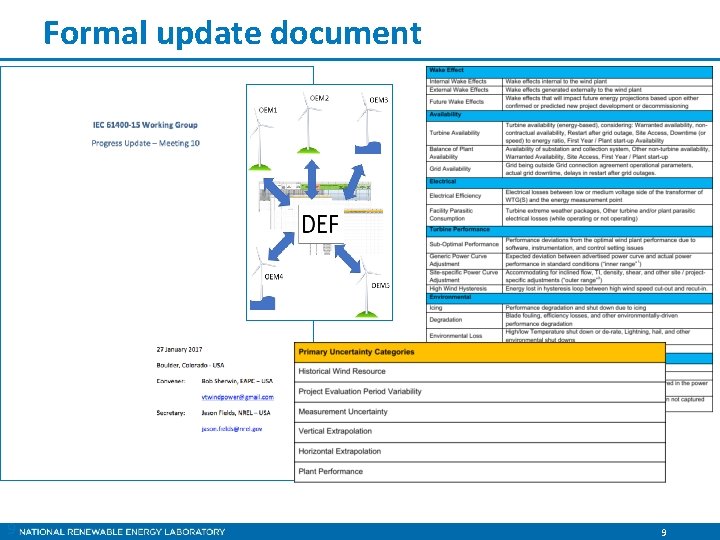Click the 'Environmental' section header
This screenshot has width=720, height=540.
point(569,298)
